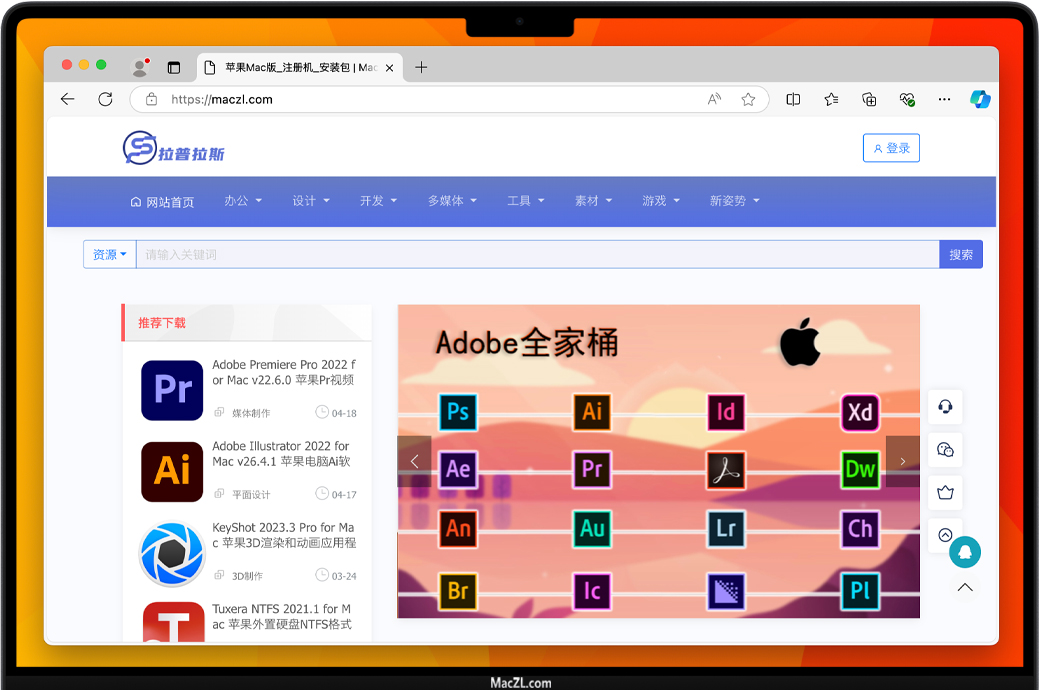The width and height of the screenshot is (1040, 690).
Task: Open the split screen icon
Action: point(793,99)
